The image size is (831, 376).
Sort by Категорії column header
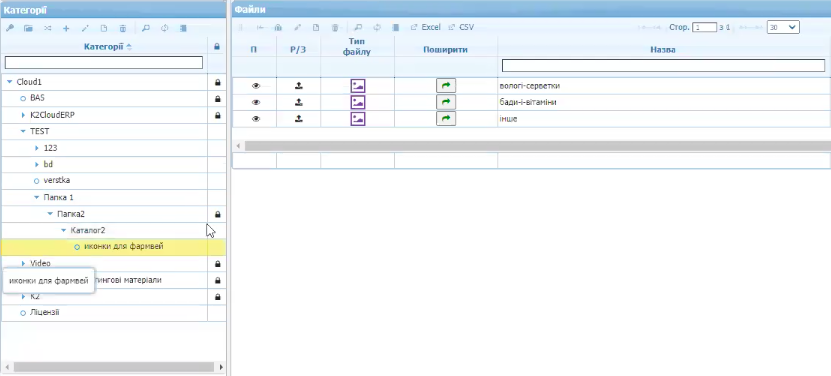(104, 47)
